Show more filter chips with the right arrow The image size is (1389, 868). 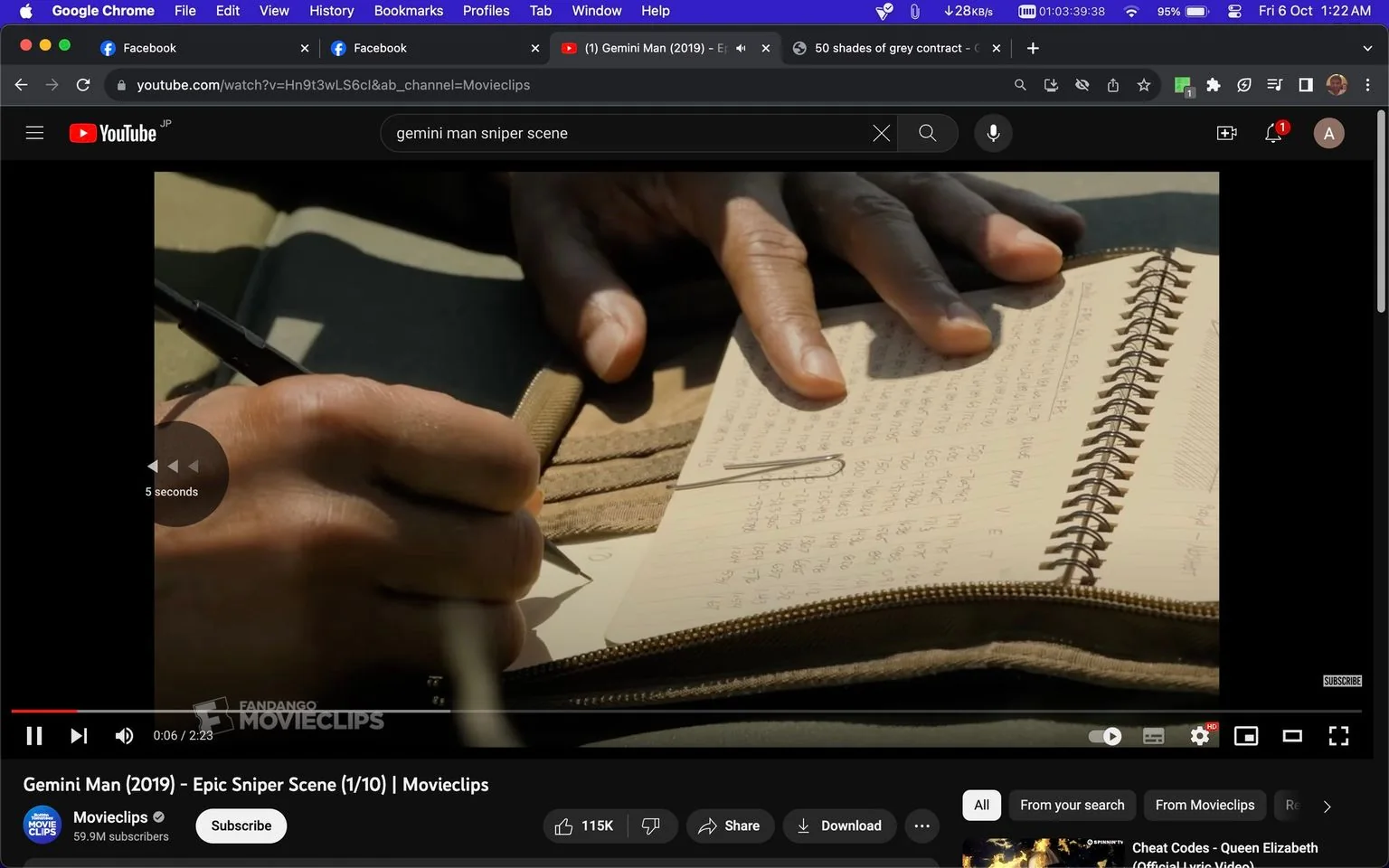click(1327, 806)
